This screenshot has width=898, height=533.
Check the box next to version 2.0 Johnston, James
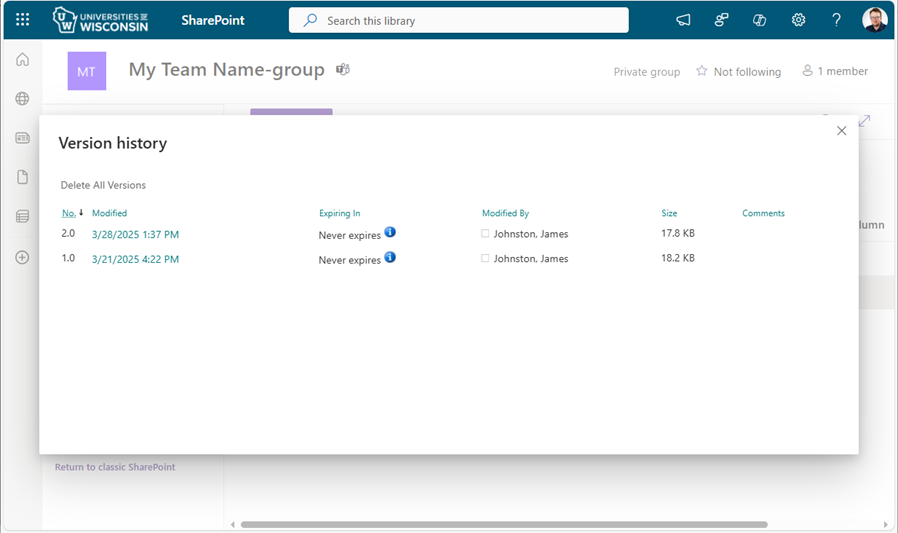point(485,234)
